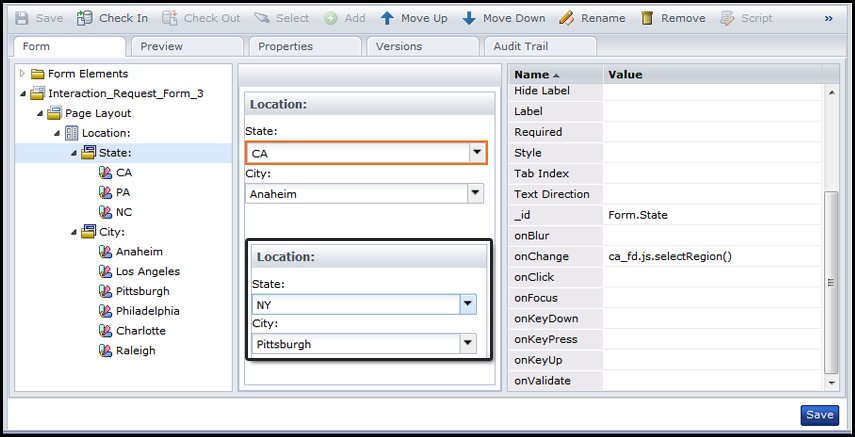Select the Page Layout tree icon
The height and width of the screenshot is (437, 855).
coord(55,113)
